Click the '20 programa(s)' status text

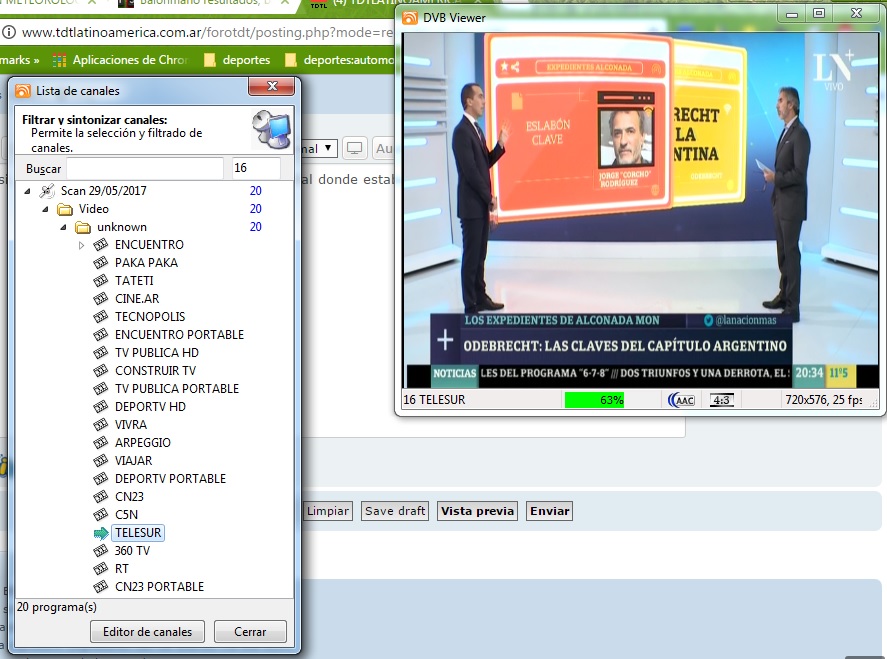[x=57, y=607]
